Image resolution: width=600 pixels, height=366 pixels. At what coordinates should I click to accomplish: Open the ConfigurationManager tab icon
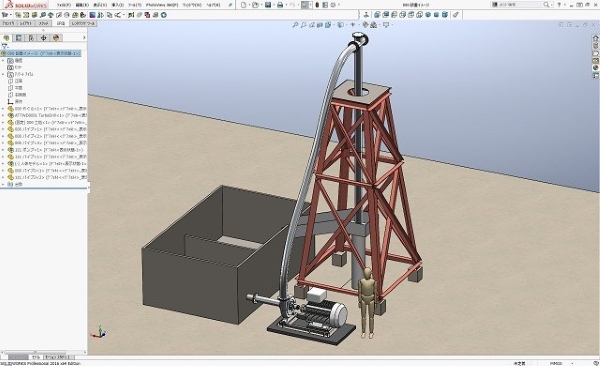pos(31,38)
